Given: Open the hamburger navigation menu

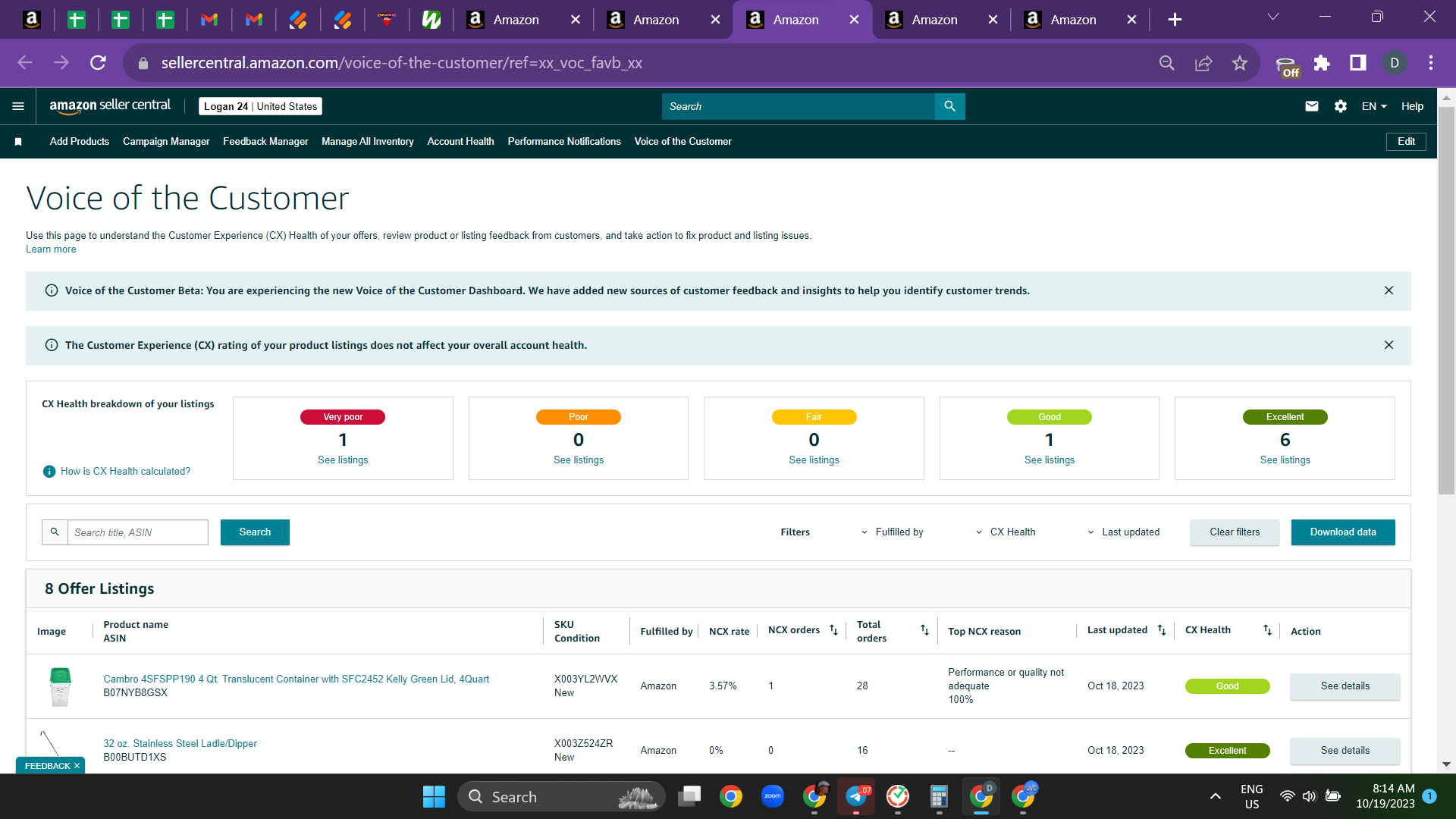Looking at the screenshot, I should click(18, 106).
